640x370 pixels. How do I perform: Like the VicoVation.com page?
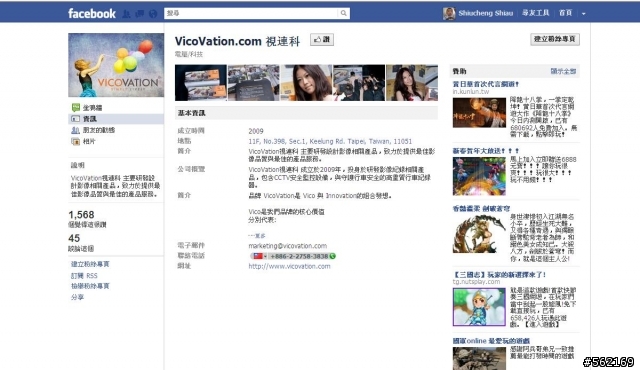(322, 40)
